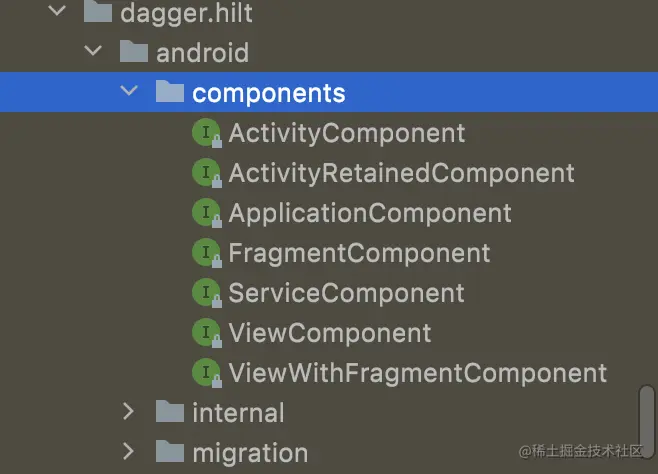Expand the migration folder

point(128,452)
